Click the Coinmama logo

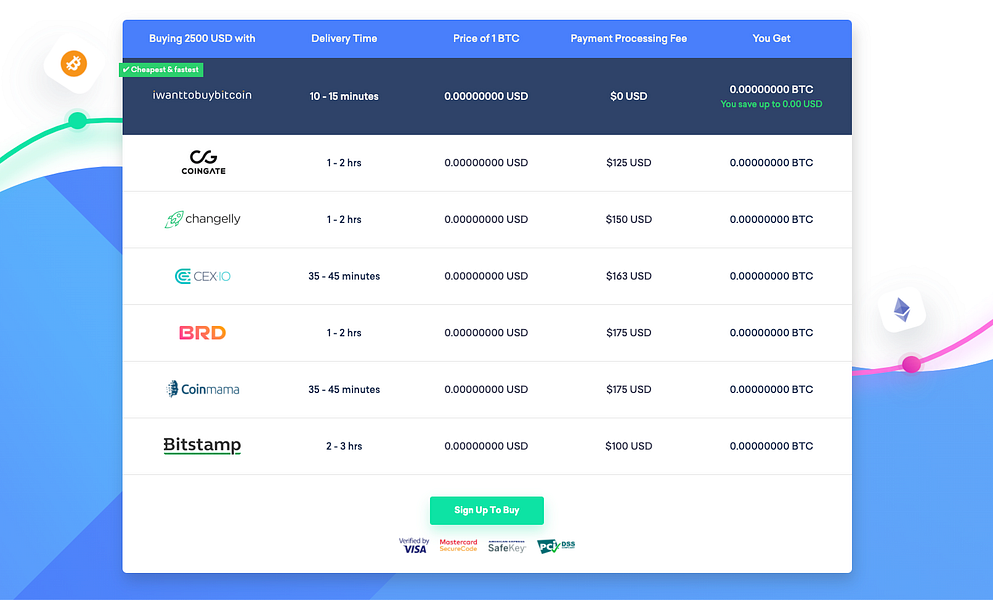coord(203,389)
